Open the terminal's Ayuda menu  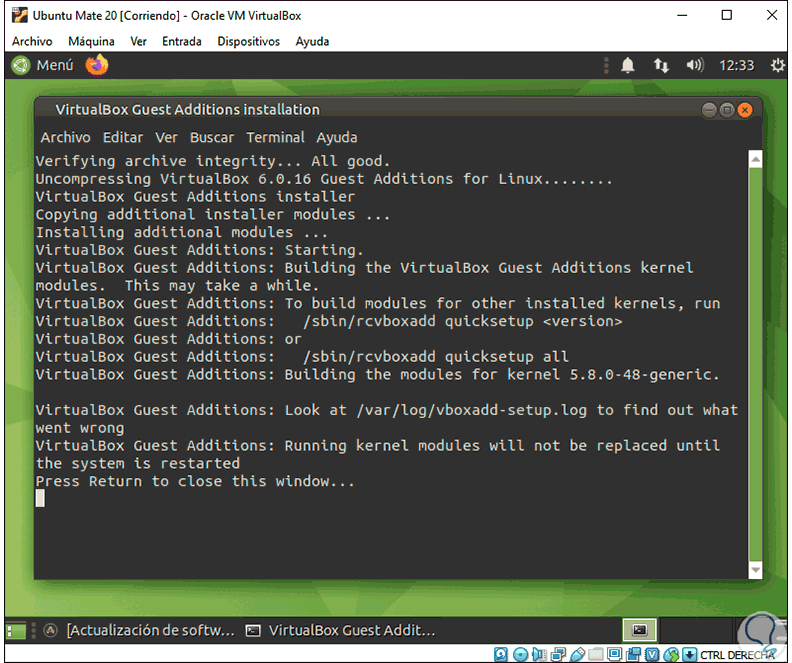(x=336, y=137)
